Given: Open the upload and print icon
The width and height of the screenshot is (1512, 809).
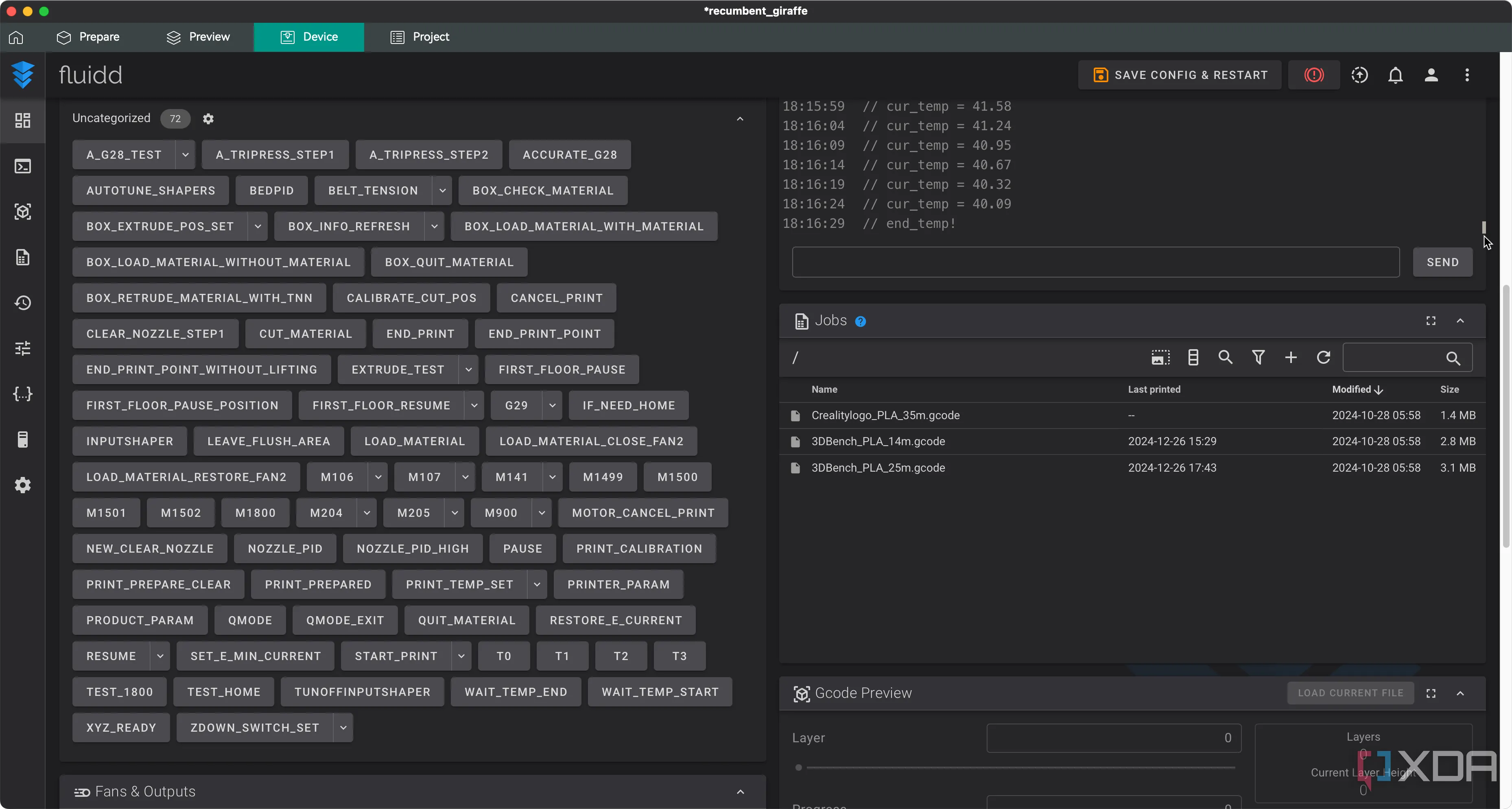Looking at the screenshot, I should 1359,74.
